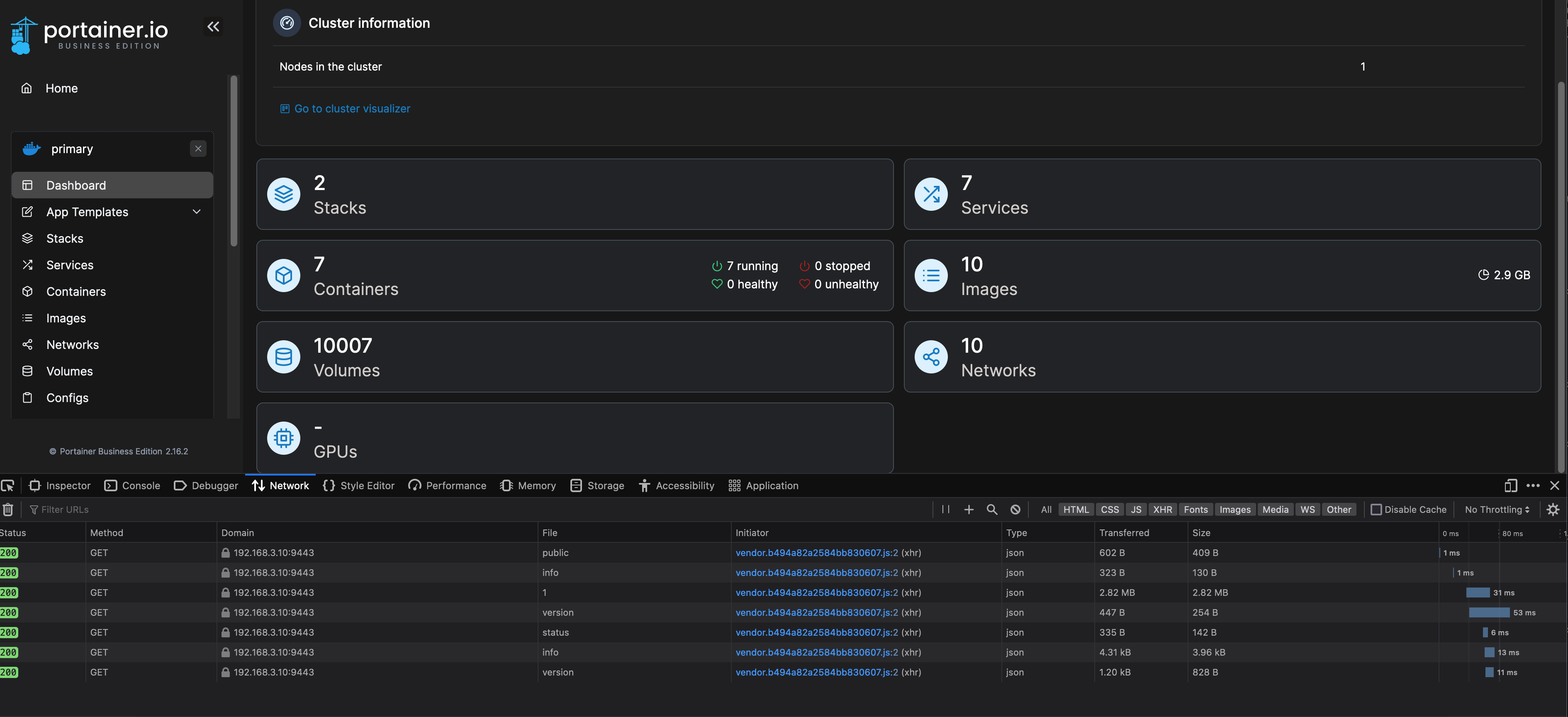The width and height of the screenshot is (1568, 717).
Task: Select the request row with 2.82 MB size
Action: (x=784, y=592)
